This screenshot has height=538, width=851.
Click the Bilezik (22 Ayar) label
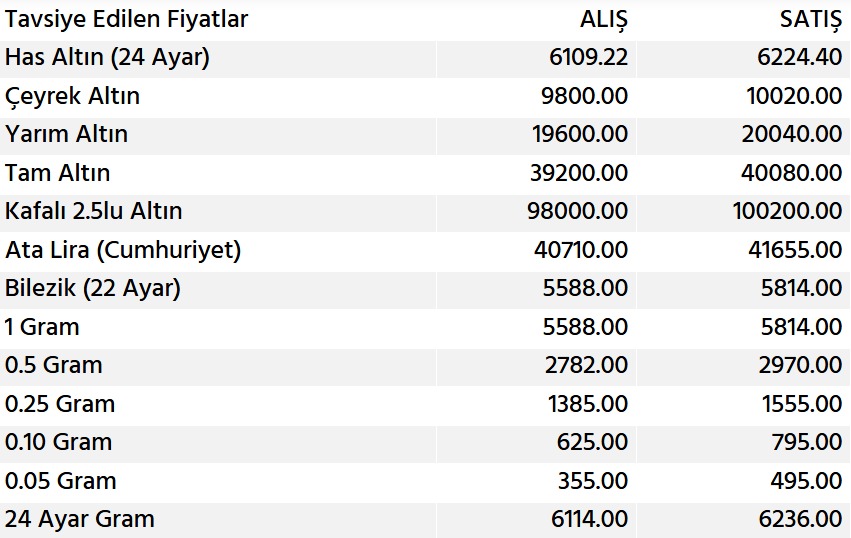pyautogui.click(x=92, y=288)
